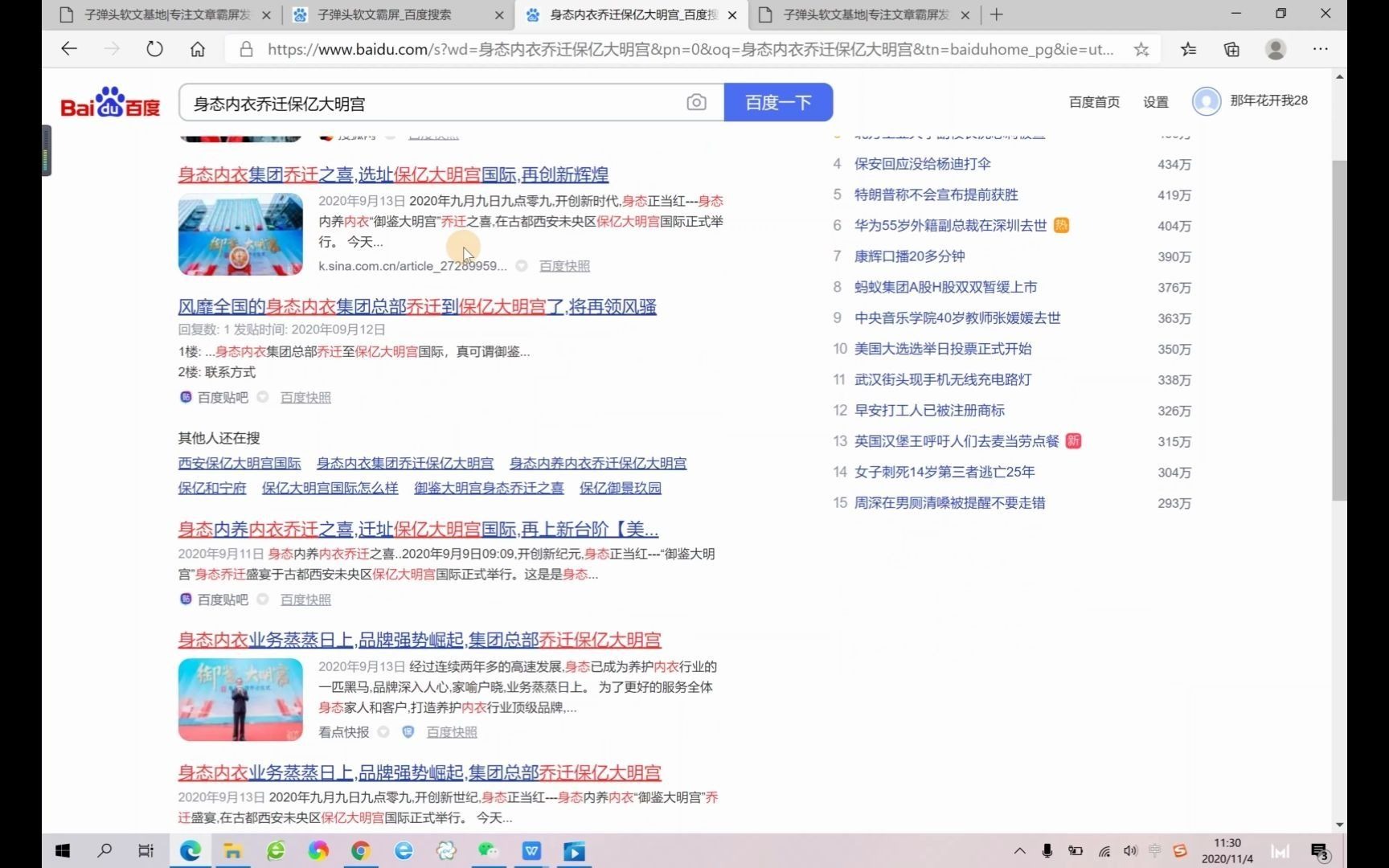Open File Explorer from the taskbar
This screenshot has width=1389, height=868.
click(232, 850)
